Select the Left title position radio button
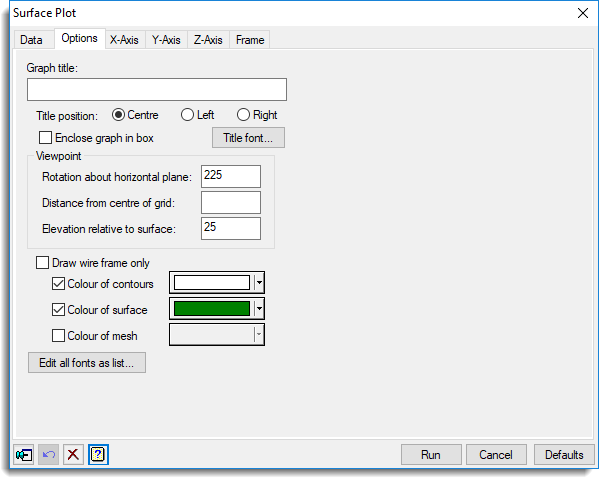 pyautogui.click(x=187, y=115)
